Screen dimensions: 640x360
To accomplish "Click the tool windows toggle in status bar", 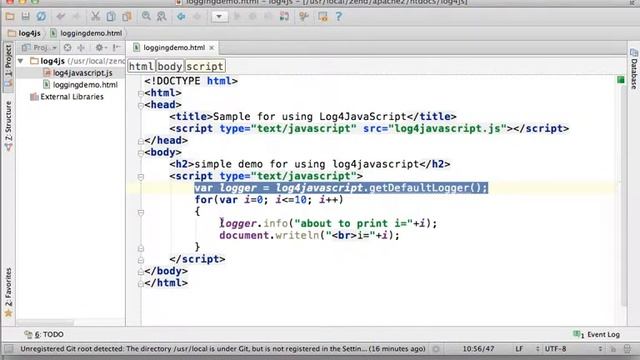I will [9, 349].
